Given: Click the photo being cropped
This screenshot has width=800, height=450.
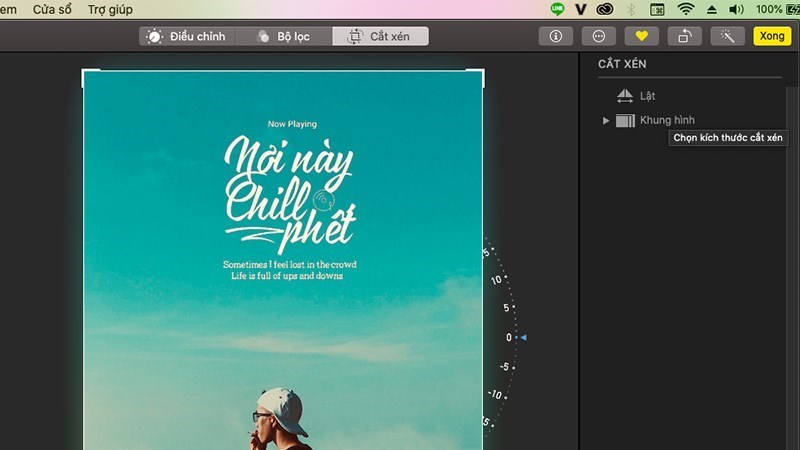Looking at the screenshot, I should [x=283, y=260].
